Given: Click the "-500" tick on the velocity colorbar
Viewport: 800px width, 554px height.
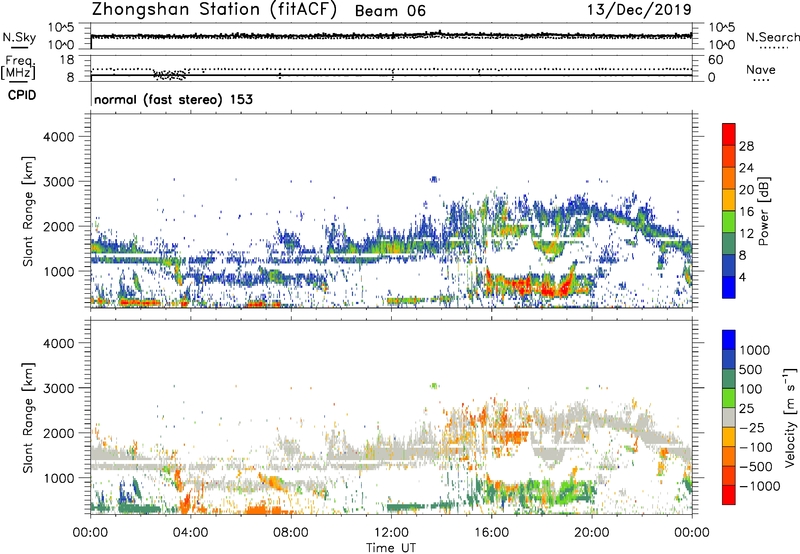Looking at the screenshot, I should pyautogui.click(x=756, y=467).
